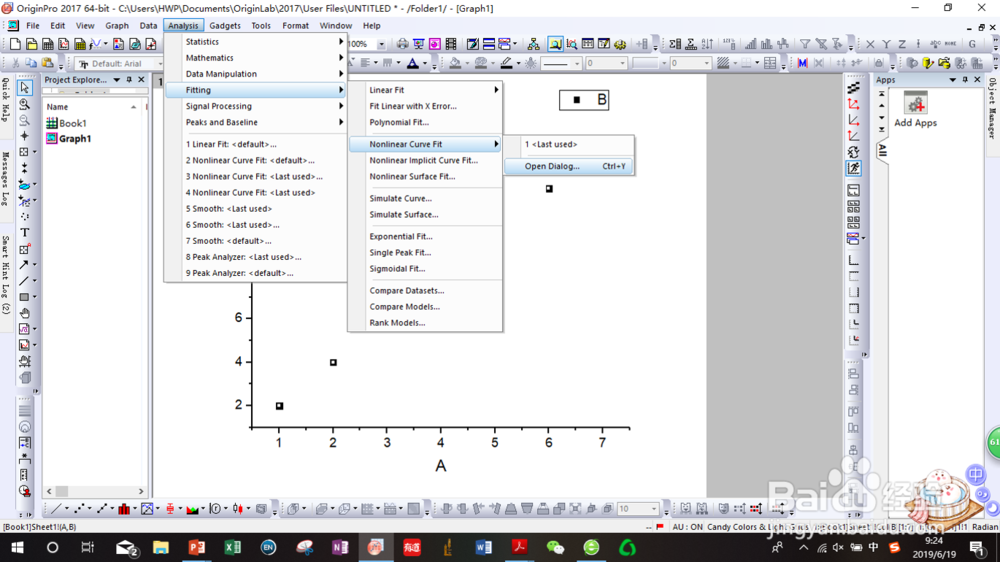Choose Open Dialog... from Nonlinear Curve Fit submenu
Viewport: 1000px width, 562px height.
pos(569,166)
